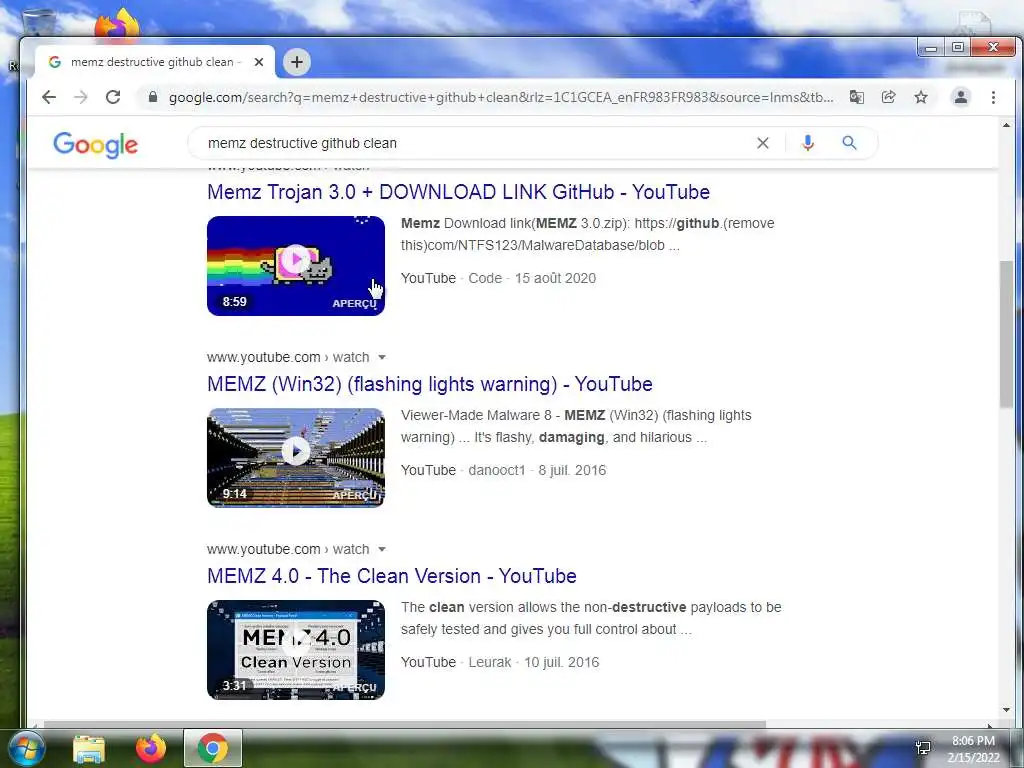Expand dropdown arrow above MEMZ (Win32) result

pyautogui.click(x=382, y=357)
